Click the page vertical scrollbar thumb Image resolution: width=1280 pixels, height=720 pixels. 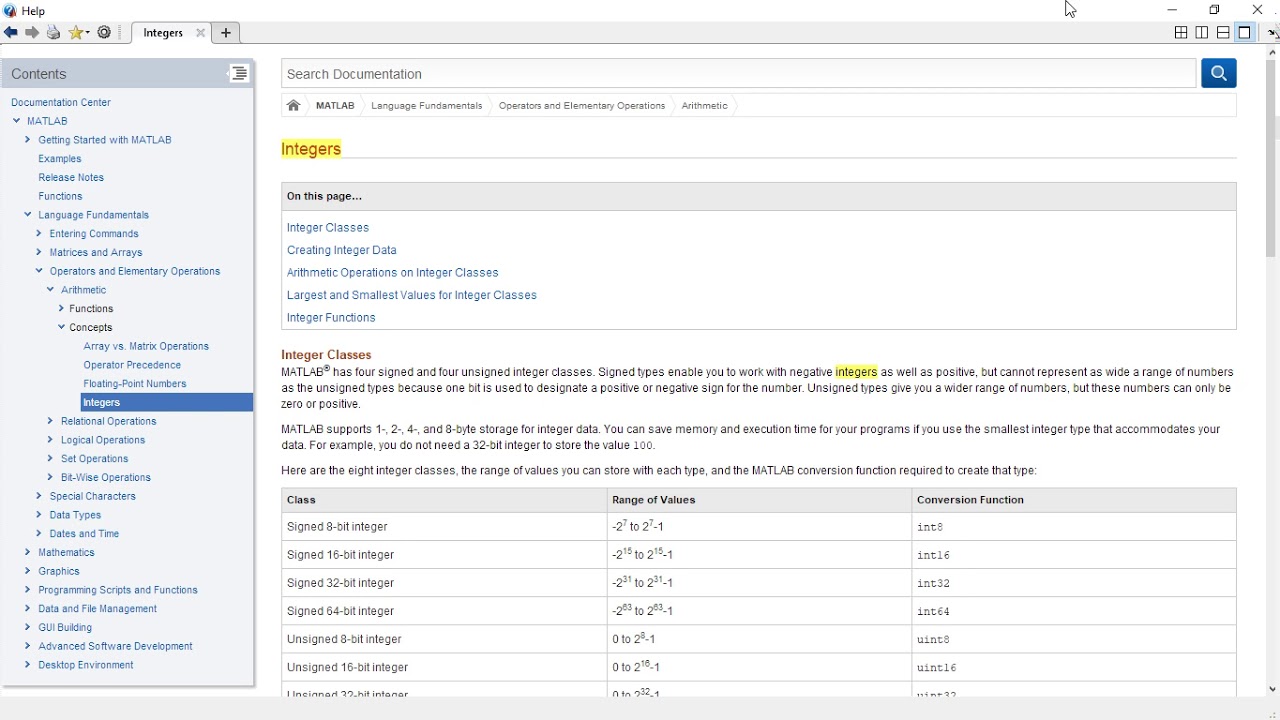tap(1272, 159)
